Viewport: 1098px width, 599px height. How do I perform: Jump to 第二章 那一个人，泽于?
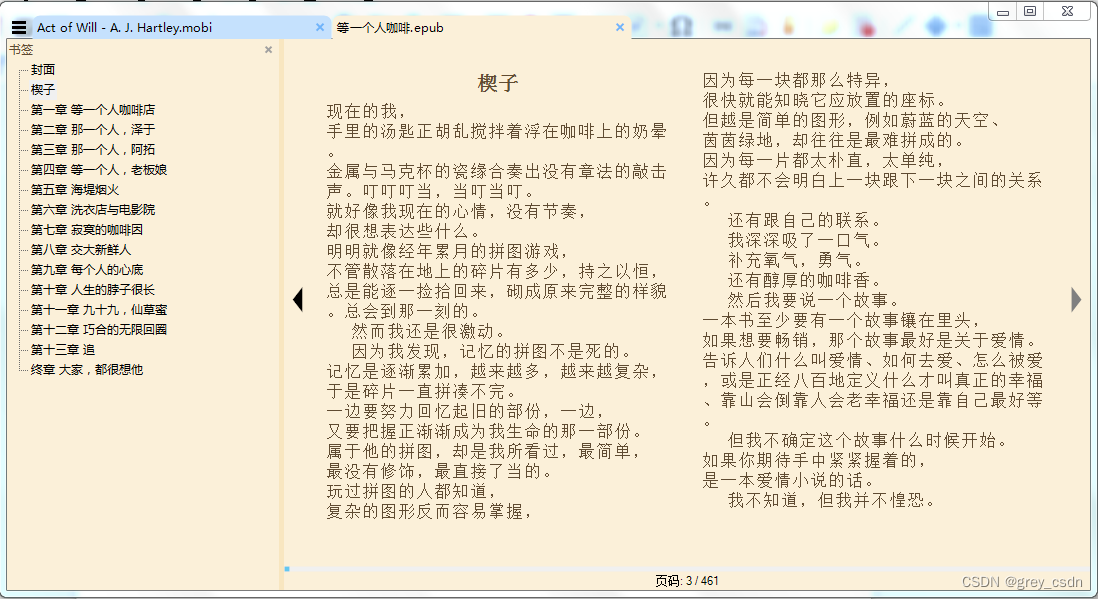coord(92,130)
